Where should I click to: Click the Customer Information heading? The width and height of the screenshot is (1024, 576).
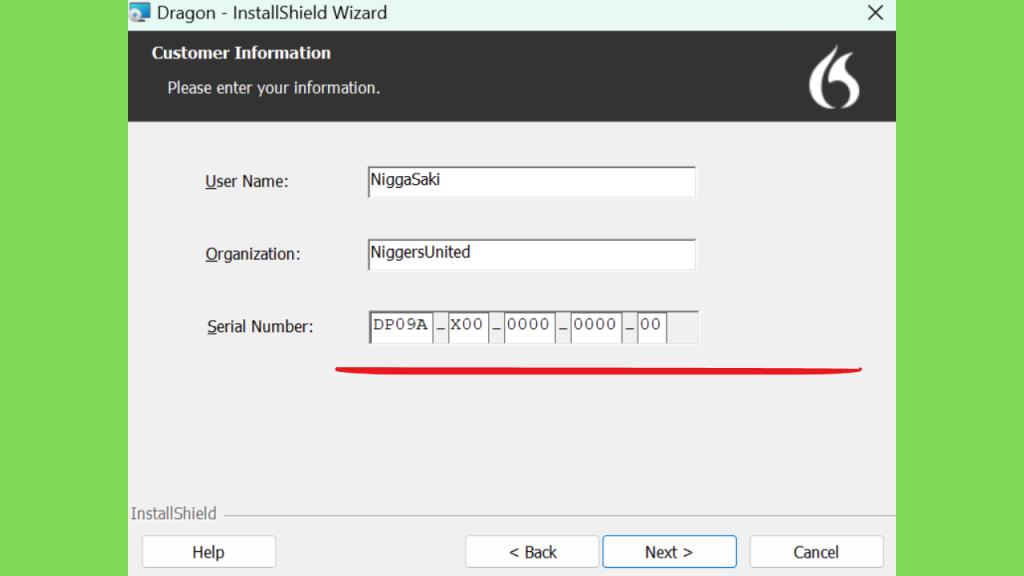[241, 53]
